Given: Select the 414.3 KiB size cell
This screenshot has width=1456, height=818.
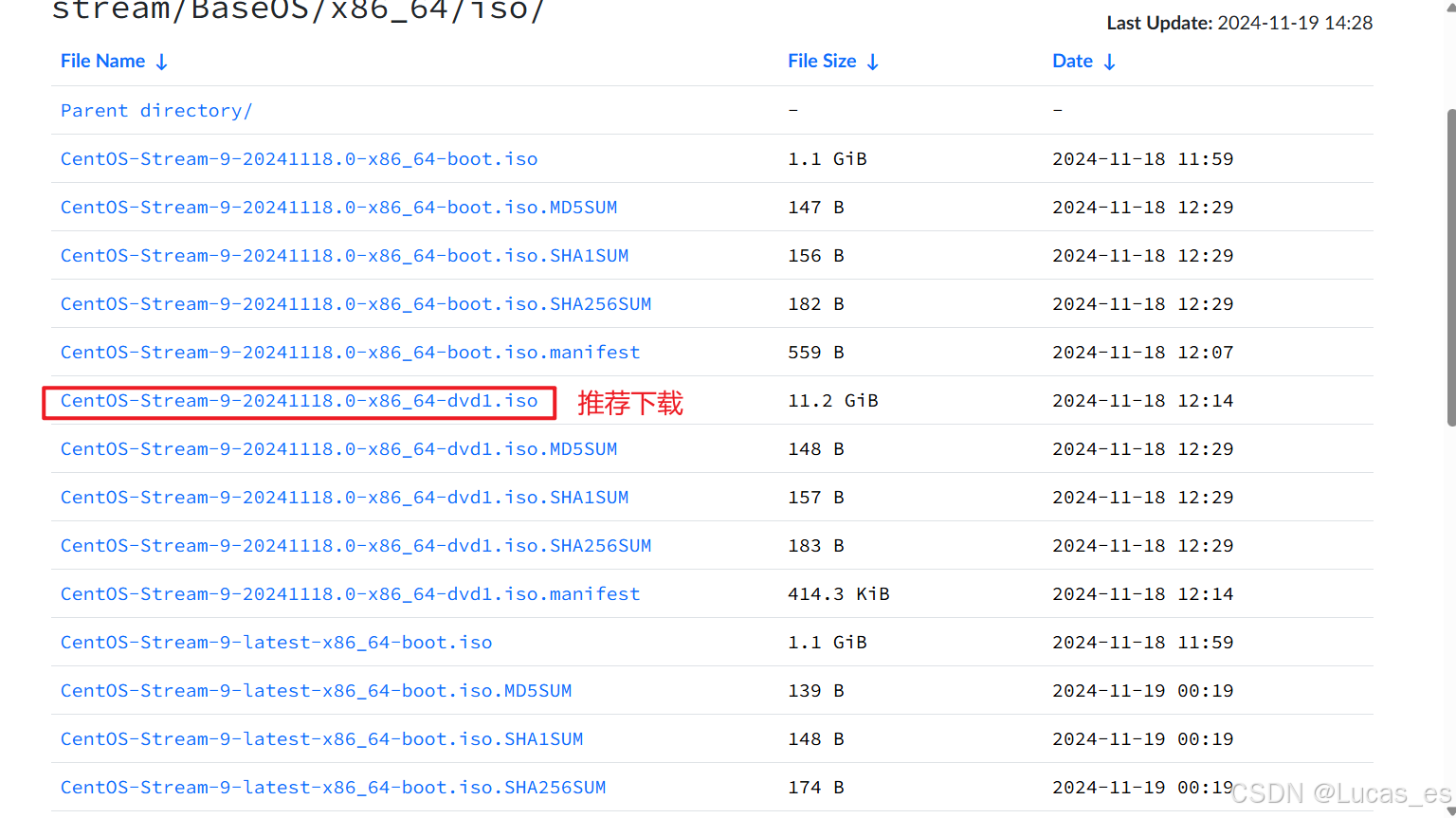Looking at the screenshot, I should pos(839,593).
